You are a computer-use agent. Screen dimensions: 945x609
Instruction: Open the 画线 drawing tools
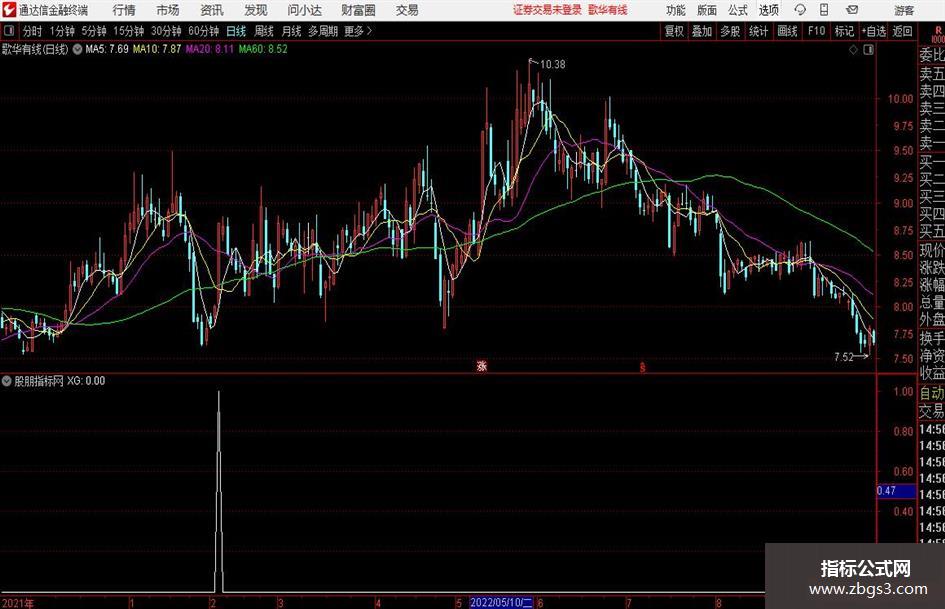(788, 31)
